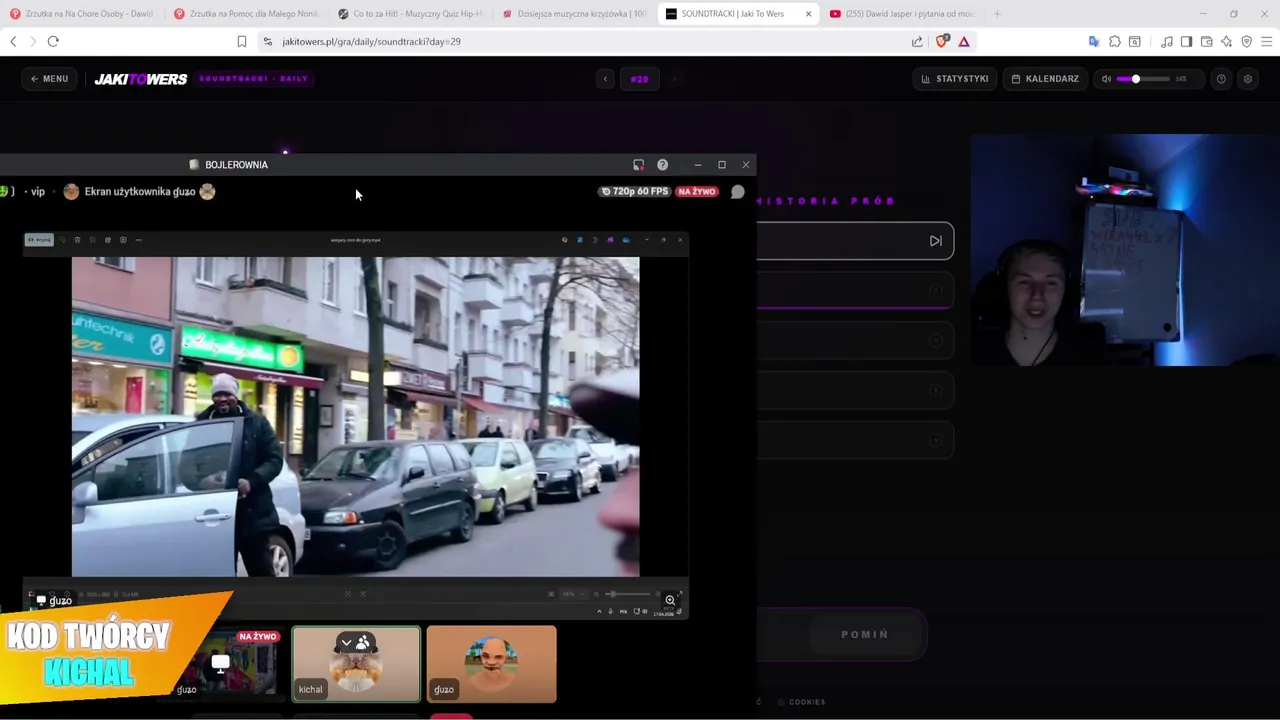Open the media control music note icon

tap(1167, 42)
